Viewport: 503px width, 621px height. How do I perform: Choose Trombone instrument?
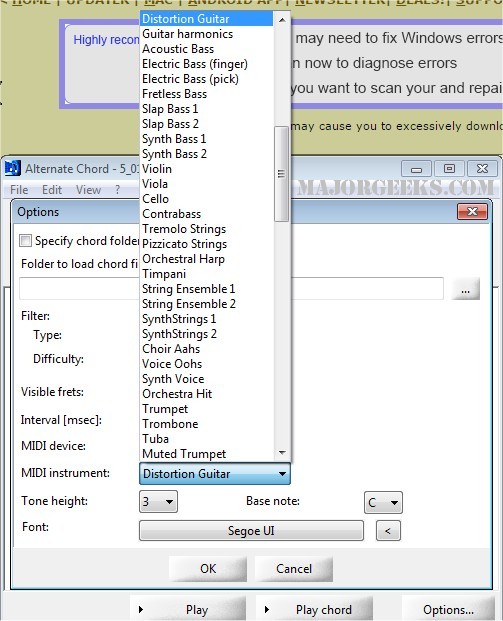[207, 424]
